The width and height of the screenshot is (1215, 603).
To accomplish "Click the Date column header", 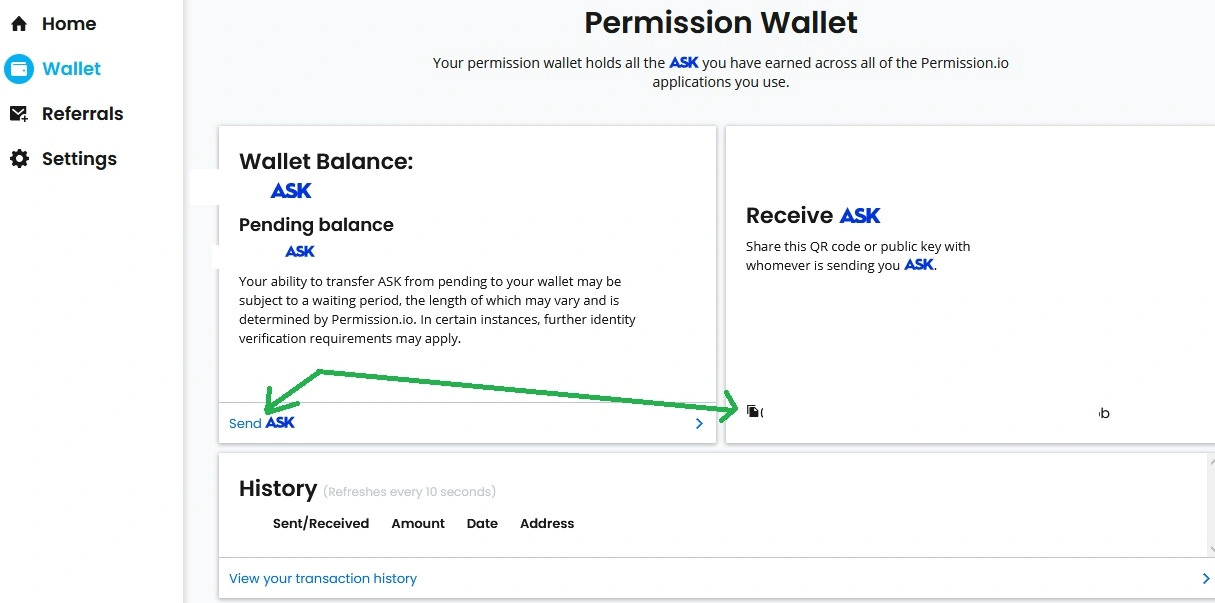I will [x=482, y=523].
